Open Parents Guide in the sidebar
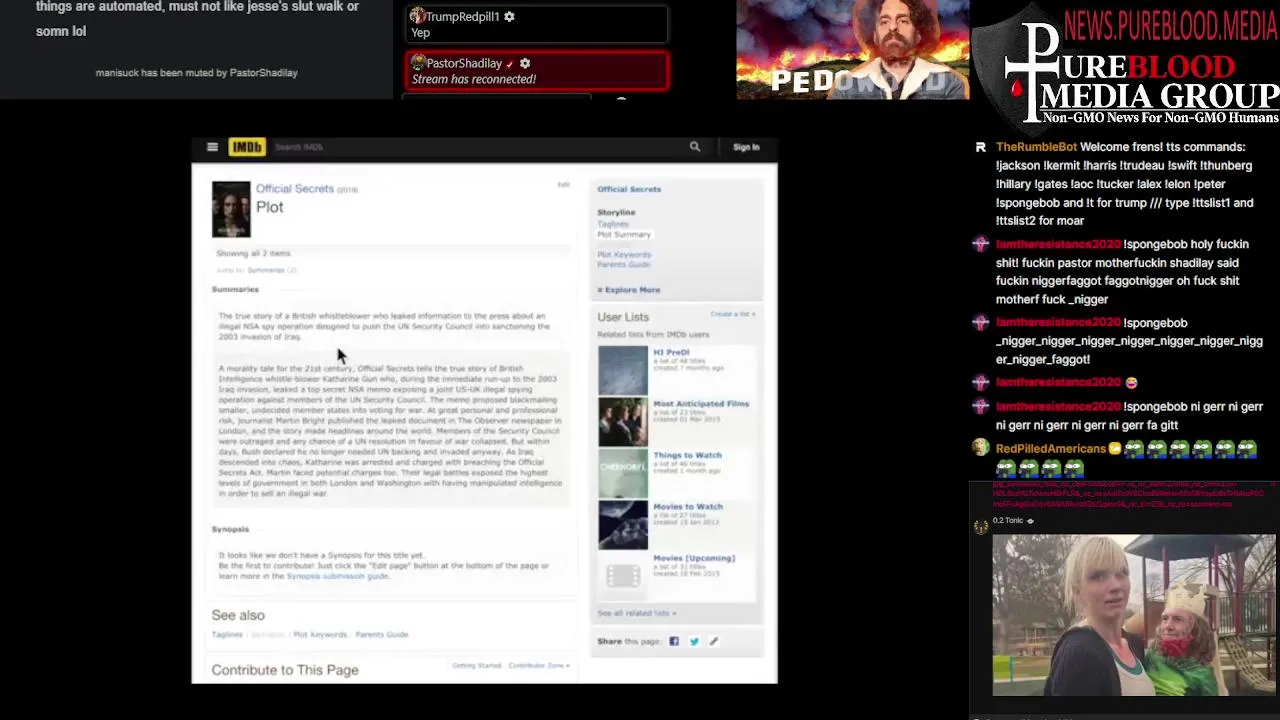 coord(623,264)
